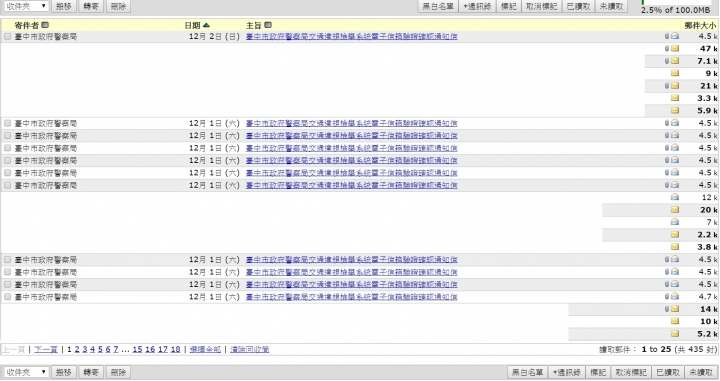
Task: Click +通訊錄 in the bottom toolbar
Action: (x=567, y=372)
